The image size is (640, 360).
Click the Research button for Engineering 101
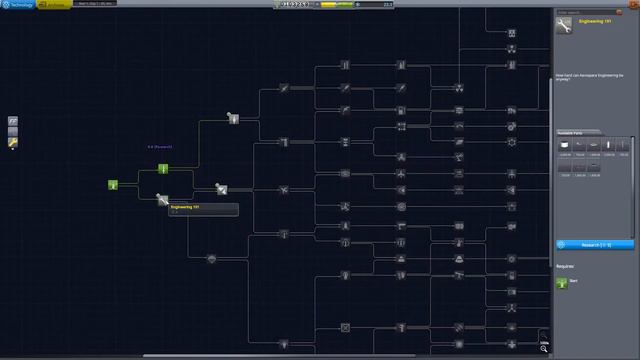point(595,245)
